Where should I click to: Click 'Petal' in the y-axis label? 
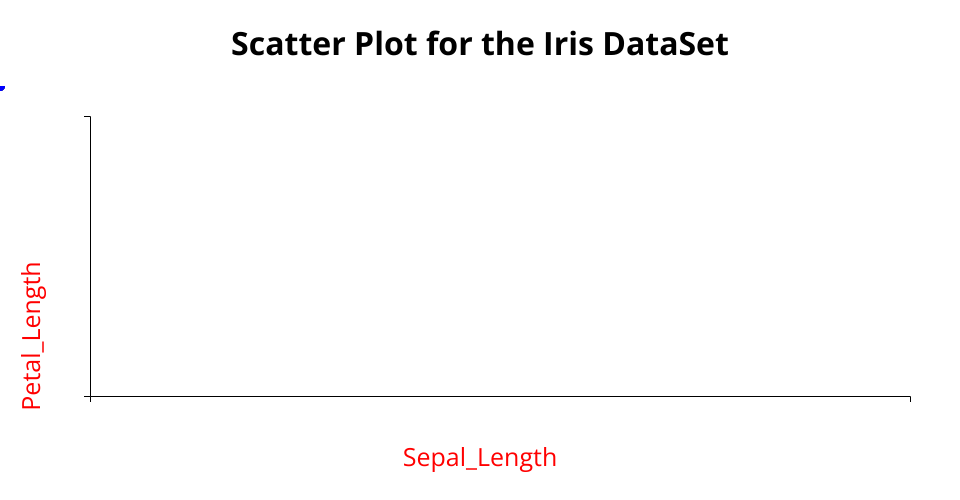pyautogui.click(x=32, y=381)
